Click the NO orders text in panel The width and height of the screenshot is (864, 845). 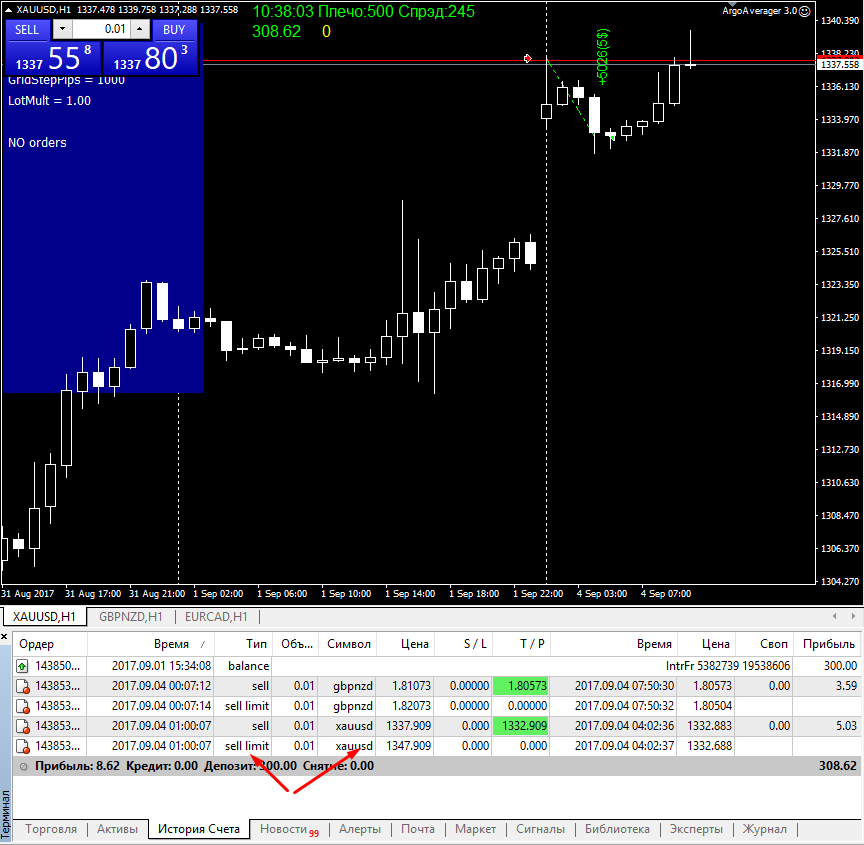click(x=37, y=143)
